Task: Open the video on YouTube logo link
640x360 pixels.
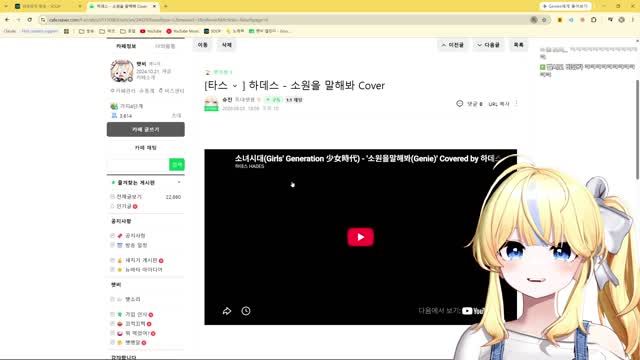Action: 473,311
